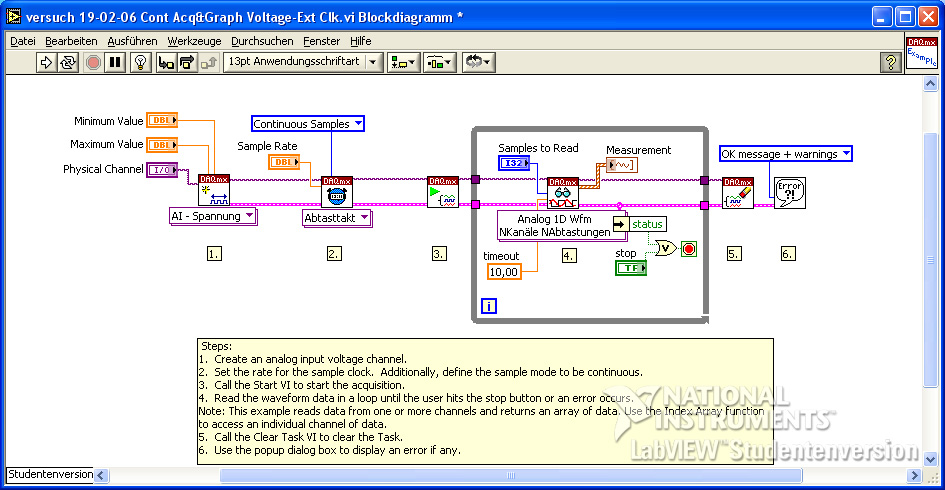This screenshot has height=490, width=945.
Task: Click the Run Continuously button
Action: click(x=68, y=62)
